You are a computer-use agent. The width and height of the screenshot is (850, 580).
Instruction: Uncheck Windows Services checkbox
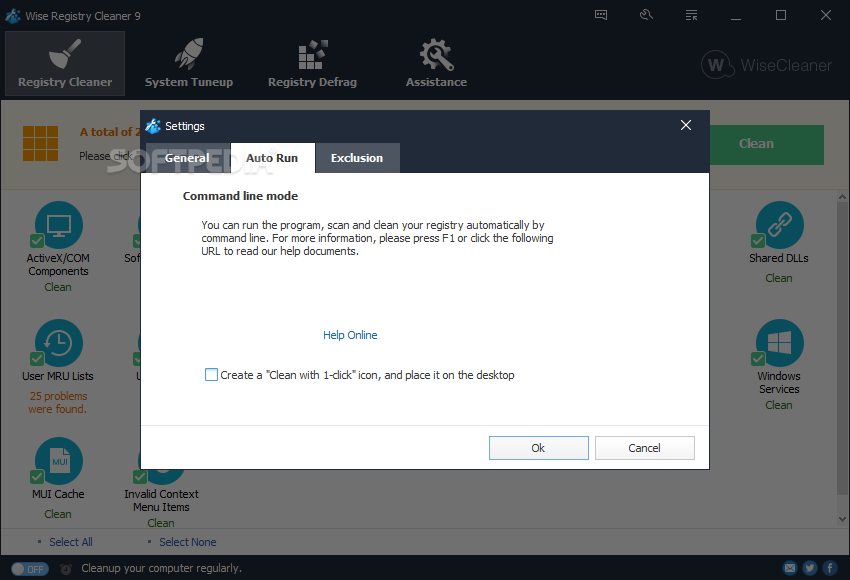click(x=758, y=359)
